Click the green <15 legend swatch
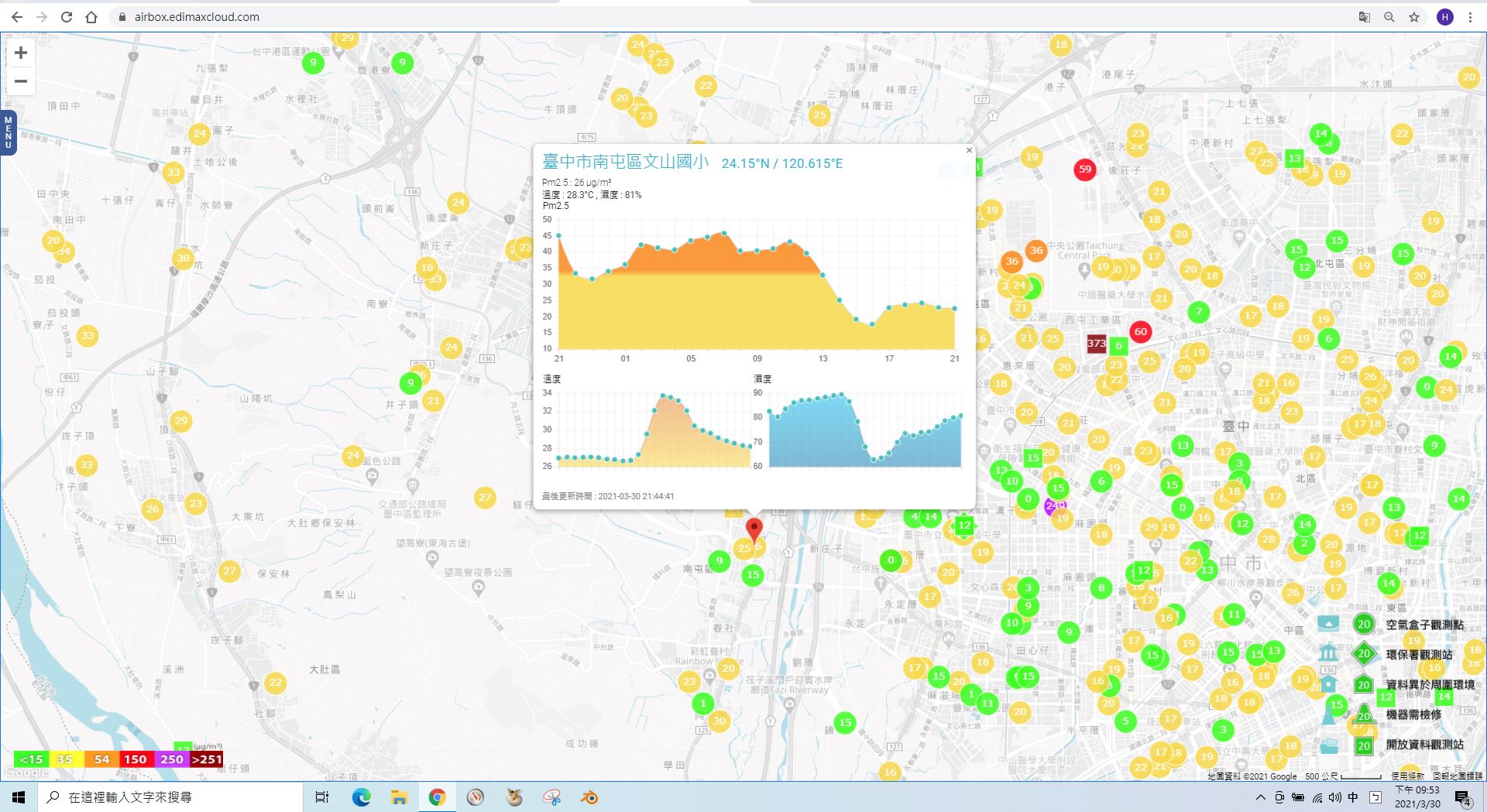Image resolution: width=1487 pixels, height=812 pixels. [x=31, y=759]
